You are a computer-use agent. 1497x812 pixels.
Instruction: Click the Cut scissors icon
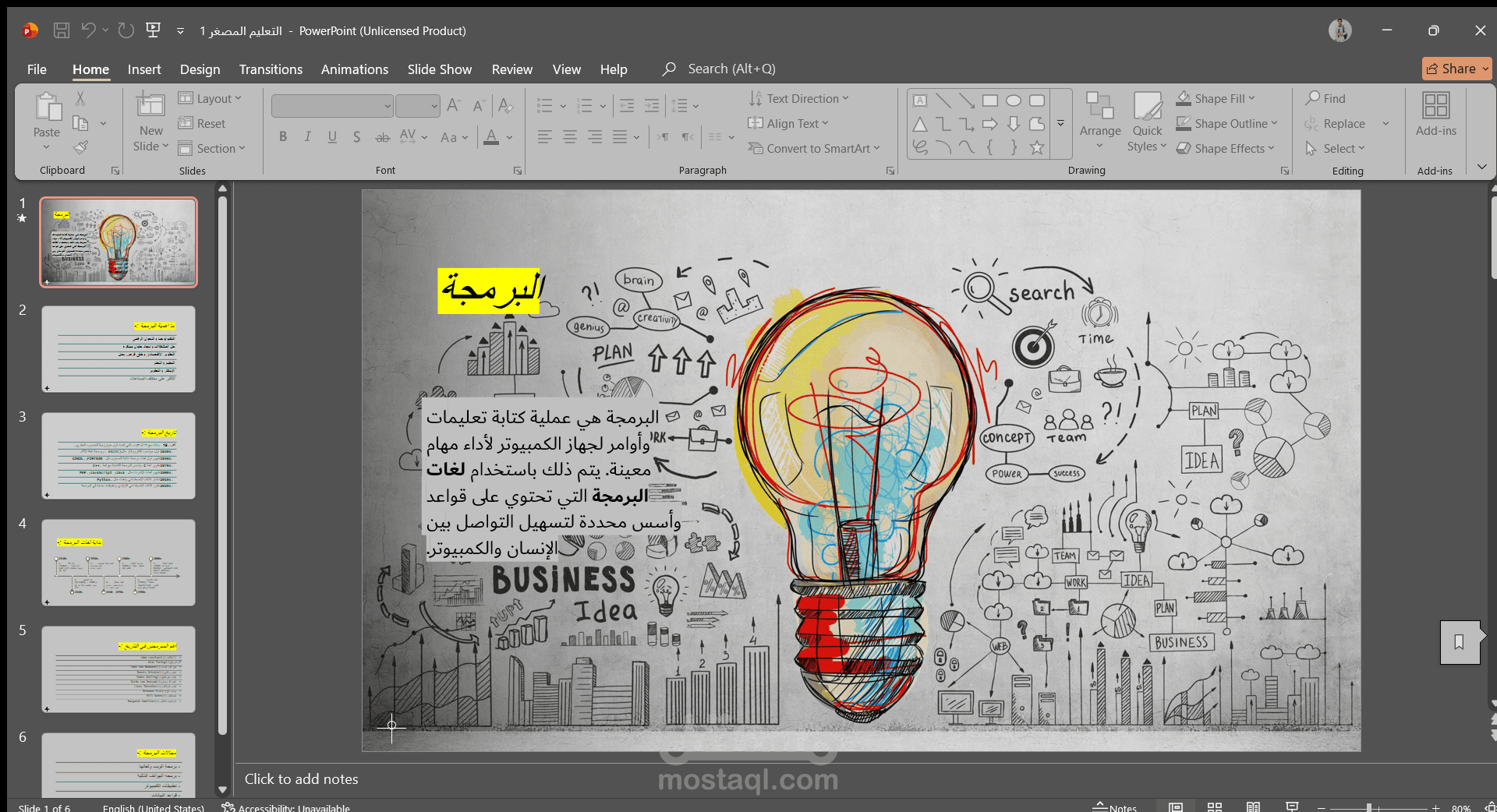coord(80,98)
